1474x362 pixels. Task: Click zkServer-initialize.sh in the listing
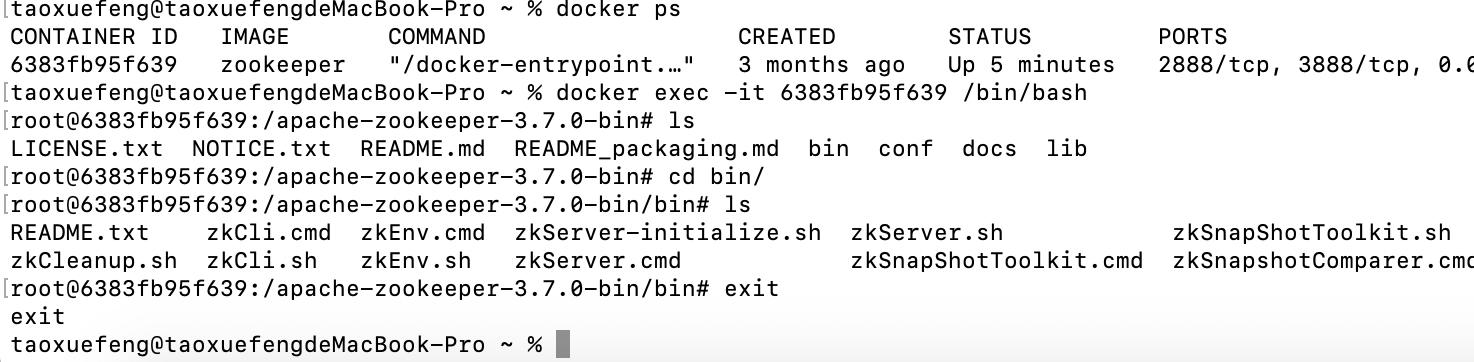tap(668, 233)
